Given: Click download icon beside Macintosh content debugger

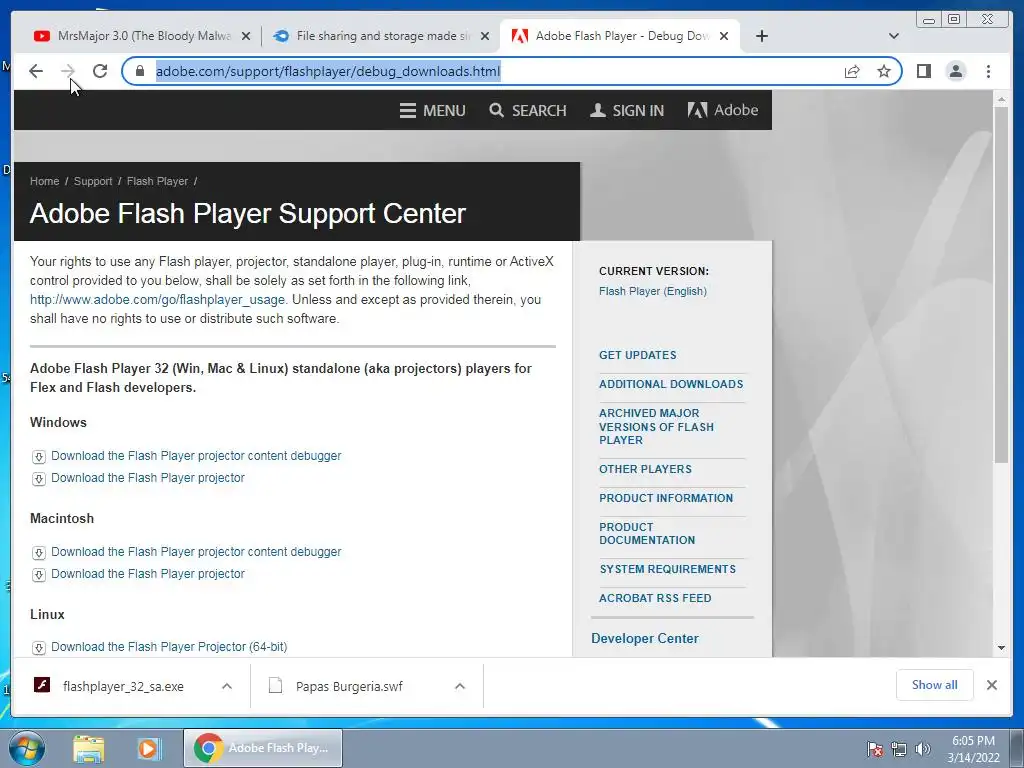Looking at the screenshot, I should click(x=39, y=552).
